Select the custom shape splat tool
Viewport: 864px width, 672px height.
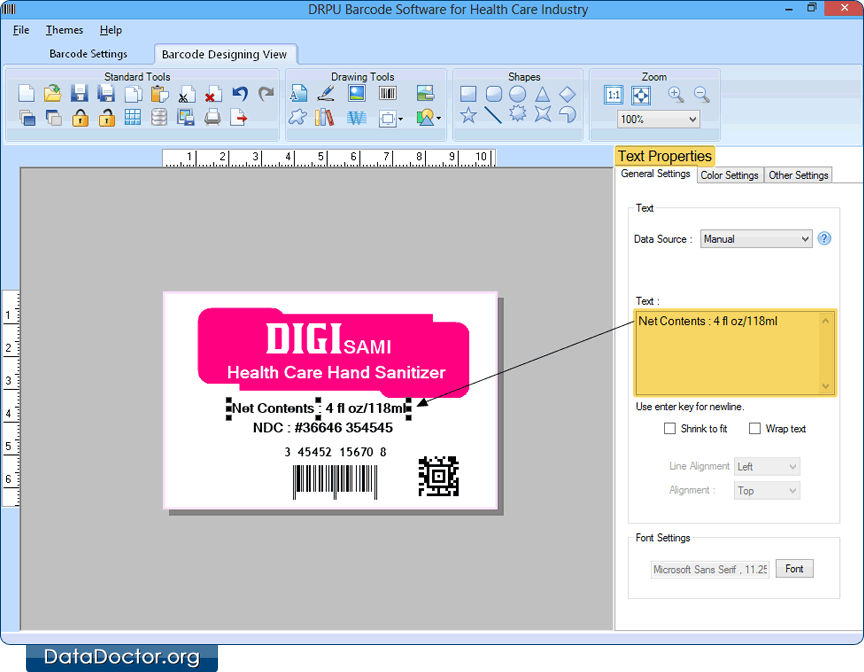click(x=298, y=117)
